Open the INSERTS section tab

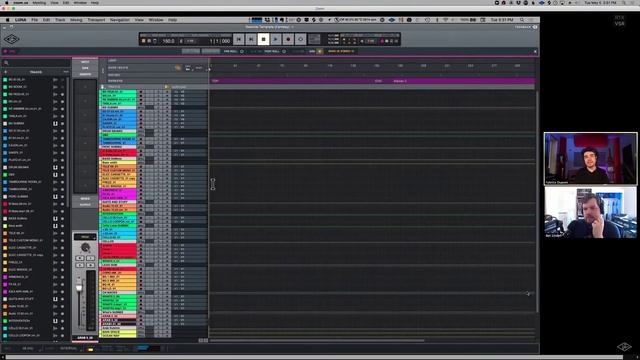click(x=85, y=74)
